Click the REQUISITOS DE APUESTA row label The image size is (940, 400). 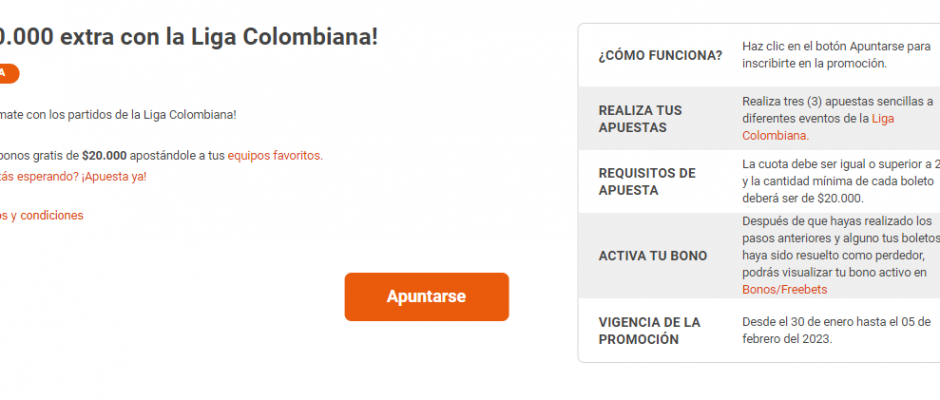point(646,181)
